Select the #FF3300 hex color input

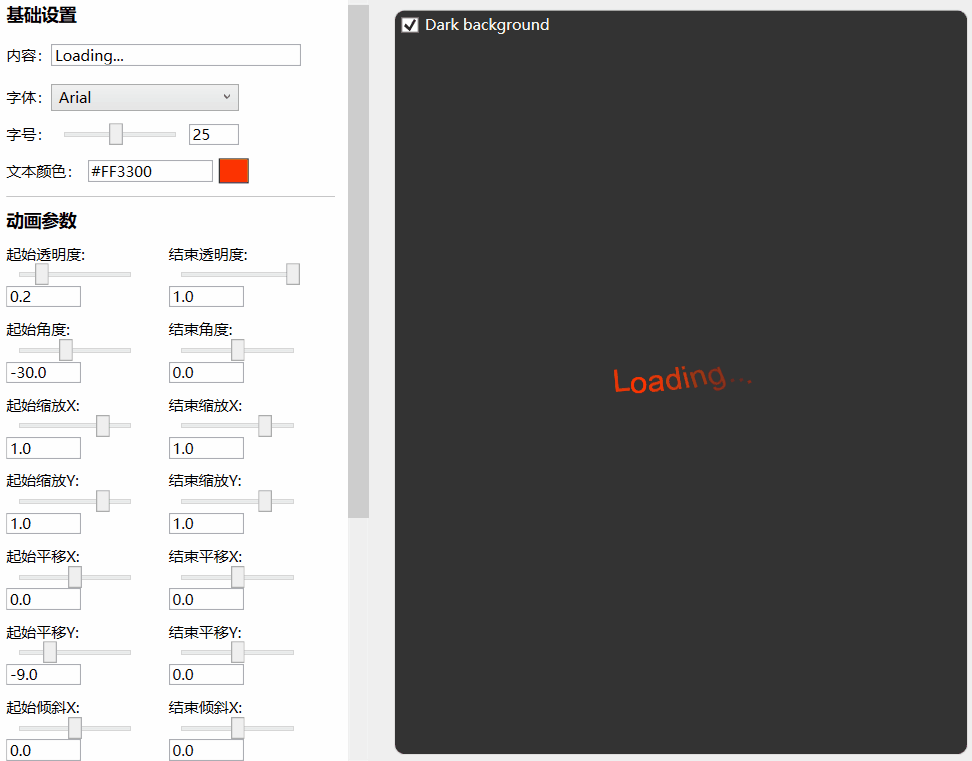150,171
